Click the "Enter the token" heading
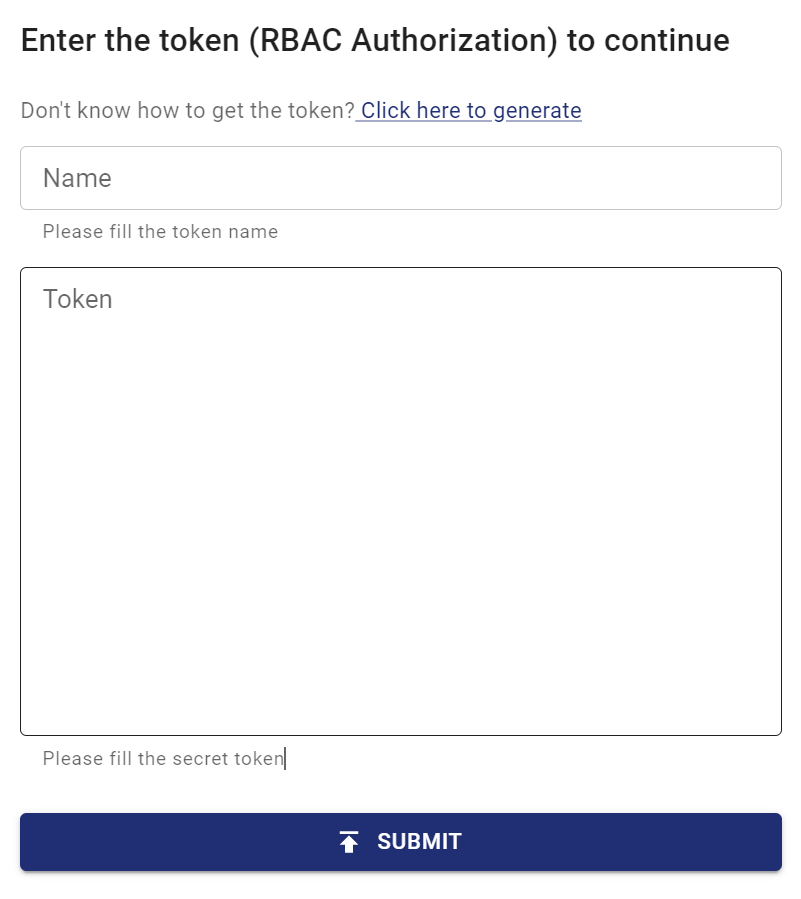Screen dimensions: 801x899 click(375, 41)
